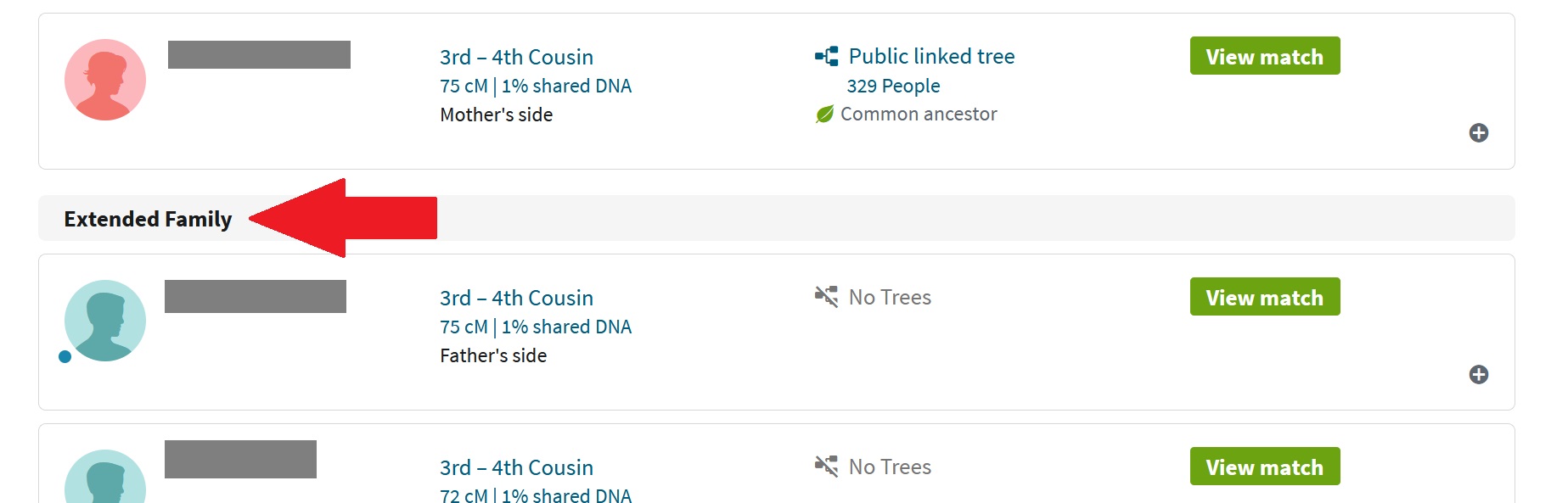Image resolution: width=1568 pixels, height=503 pixels.
Task: Open the Public linked tree link
Action: pyautogui.click(x=931, y=56)
